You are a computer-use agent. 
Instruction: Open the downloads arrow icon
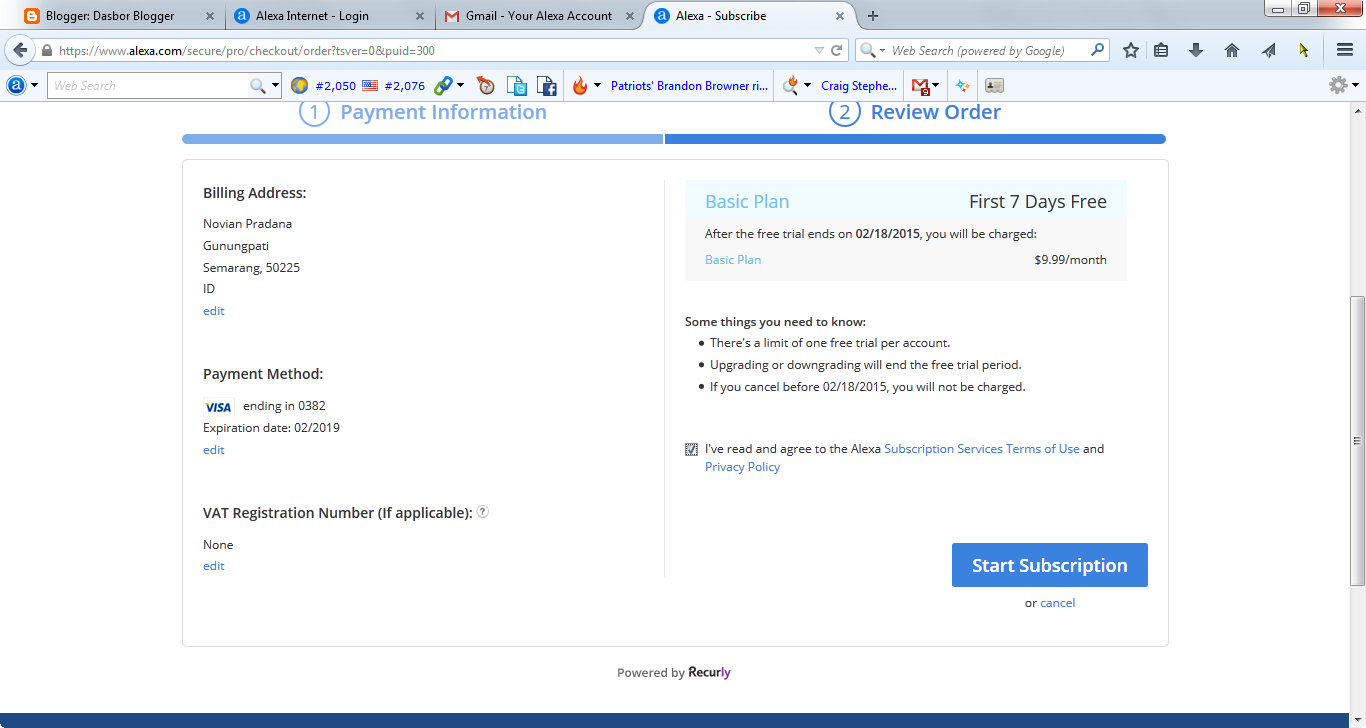coord(1196,50)
